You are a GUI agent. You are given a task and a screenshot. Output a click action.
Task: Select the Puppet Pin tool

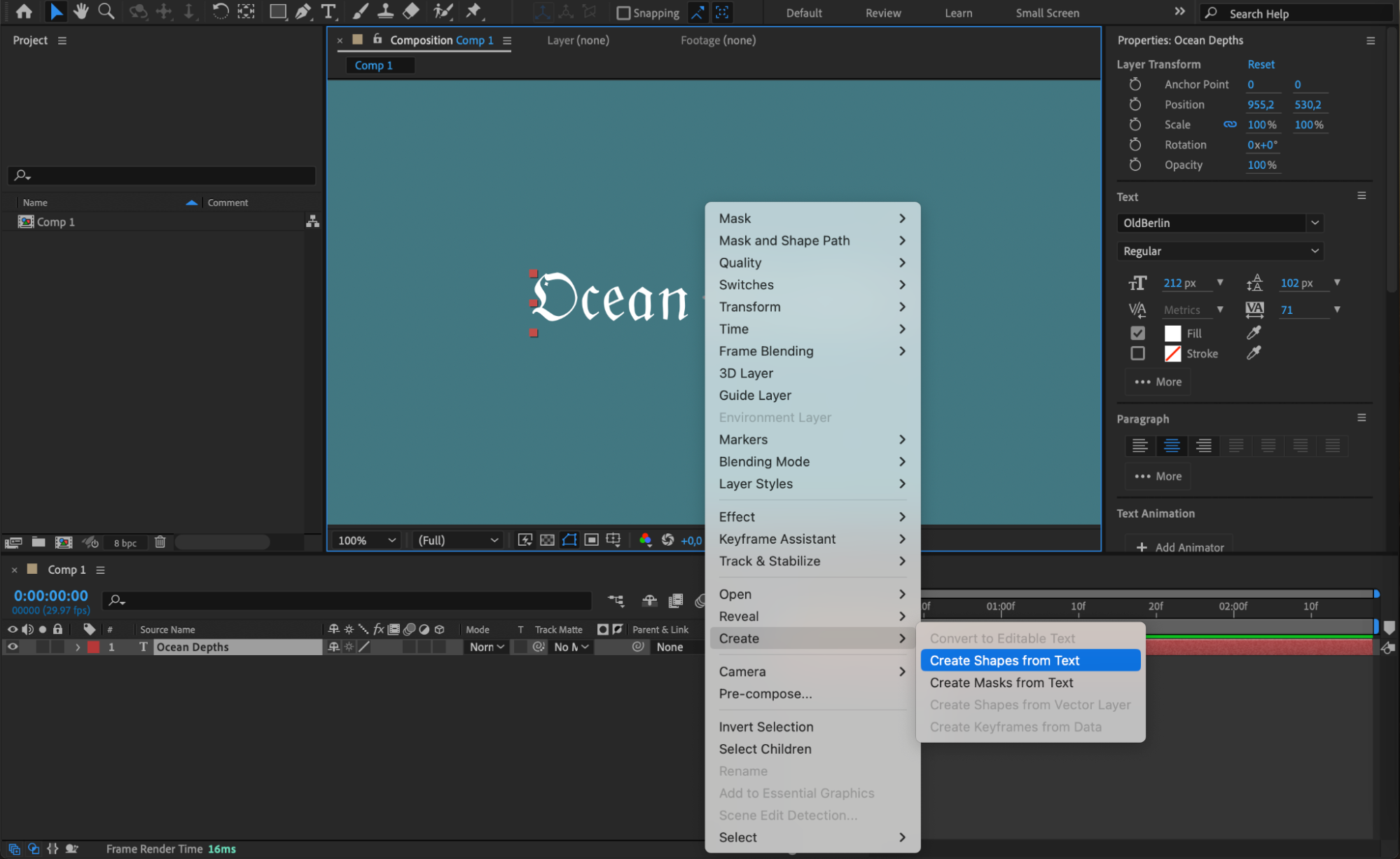point(474,11)
